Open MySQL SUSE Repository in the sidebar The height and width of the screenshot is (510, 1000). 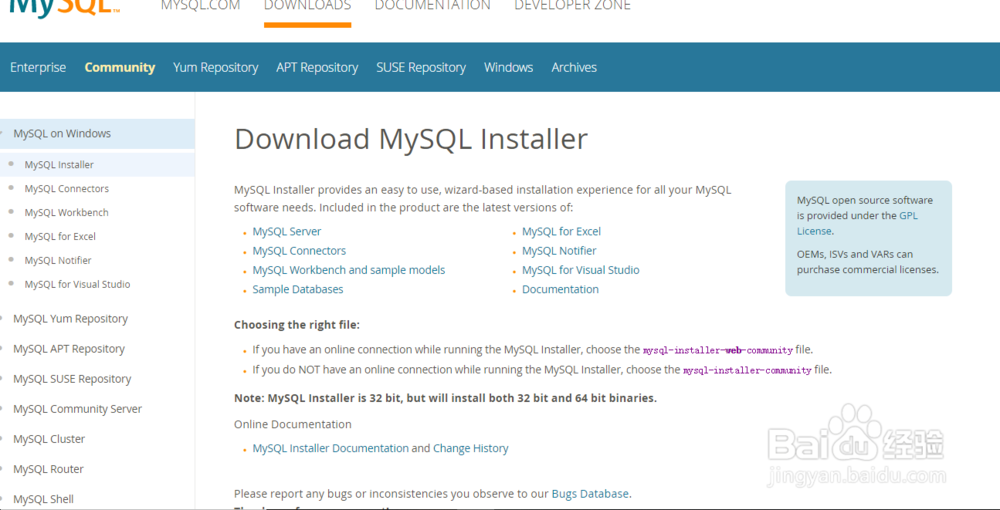(72, 379)
